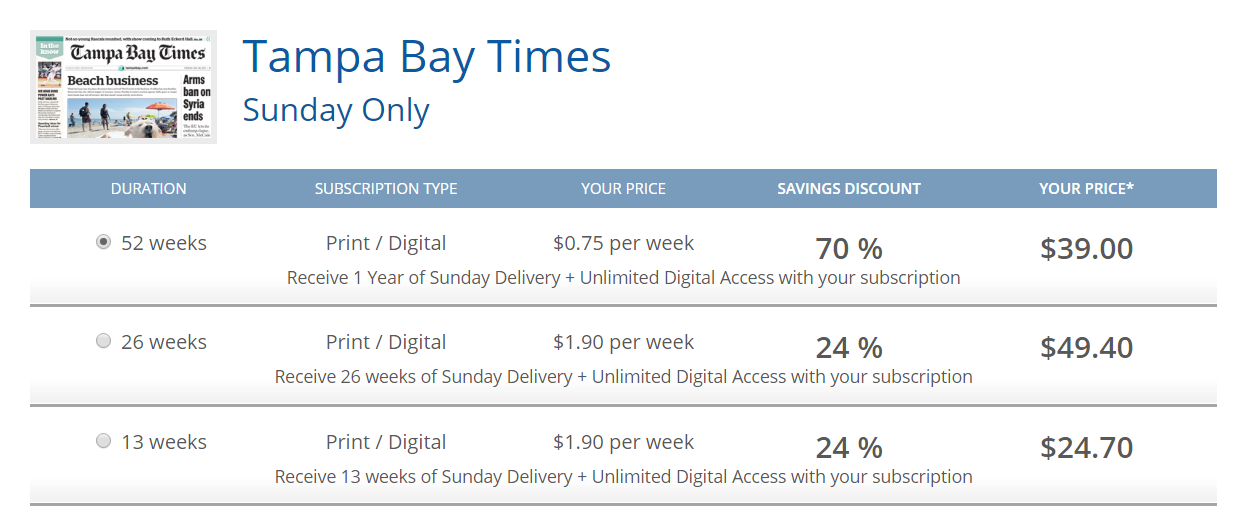Click the Tampa Bay Times heading
This screenshot has height=510, width=1252.
[x=427, y=57]
